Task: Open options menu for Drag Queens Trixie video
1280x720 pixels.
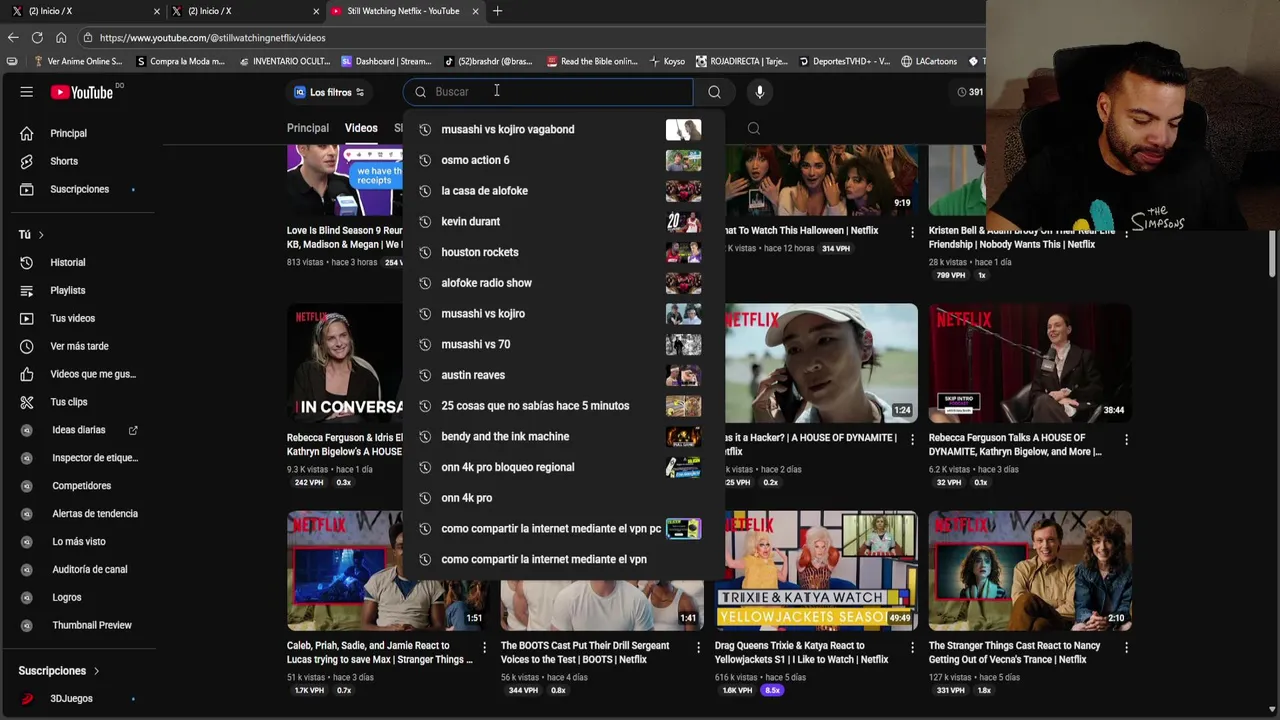Action: pyautogui.click(x=912, y=647)
